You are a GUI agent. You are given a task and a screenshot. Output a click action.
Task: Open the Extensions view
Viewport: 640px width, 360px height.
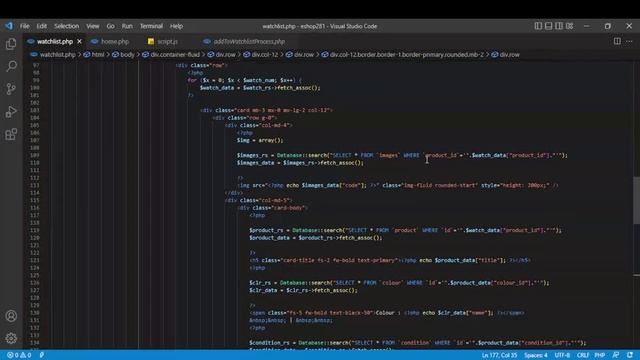(x=11, y=134)
